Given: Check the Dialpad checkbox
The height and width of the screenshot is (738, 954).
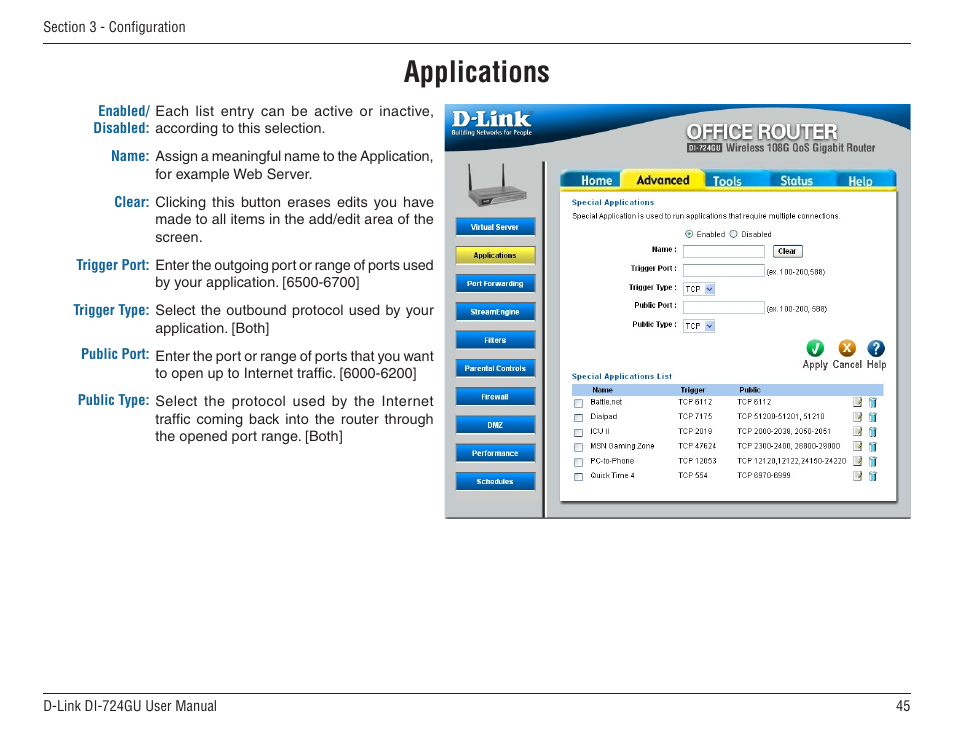Looking at the screenshot, I should [x=579, y=418].
